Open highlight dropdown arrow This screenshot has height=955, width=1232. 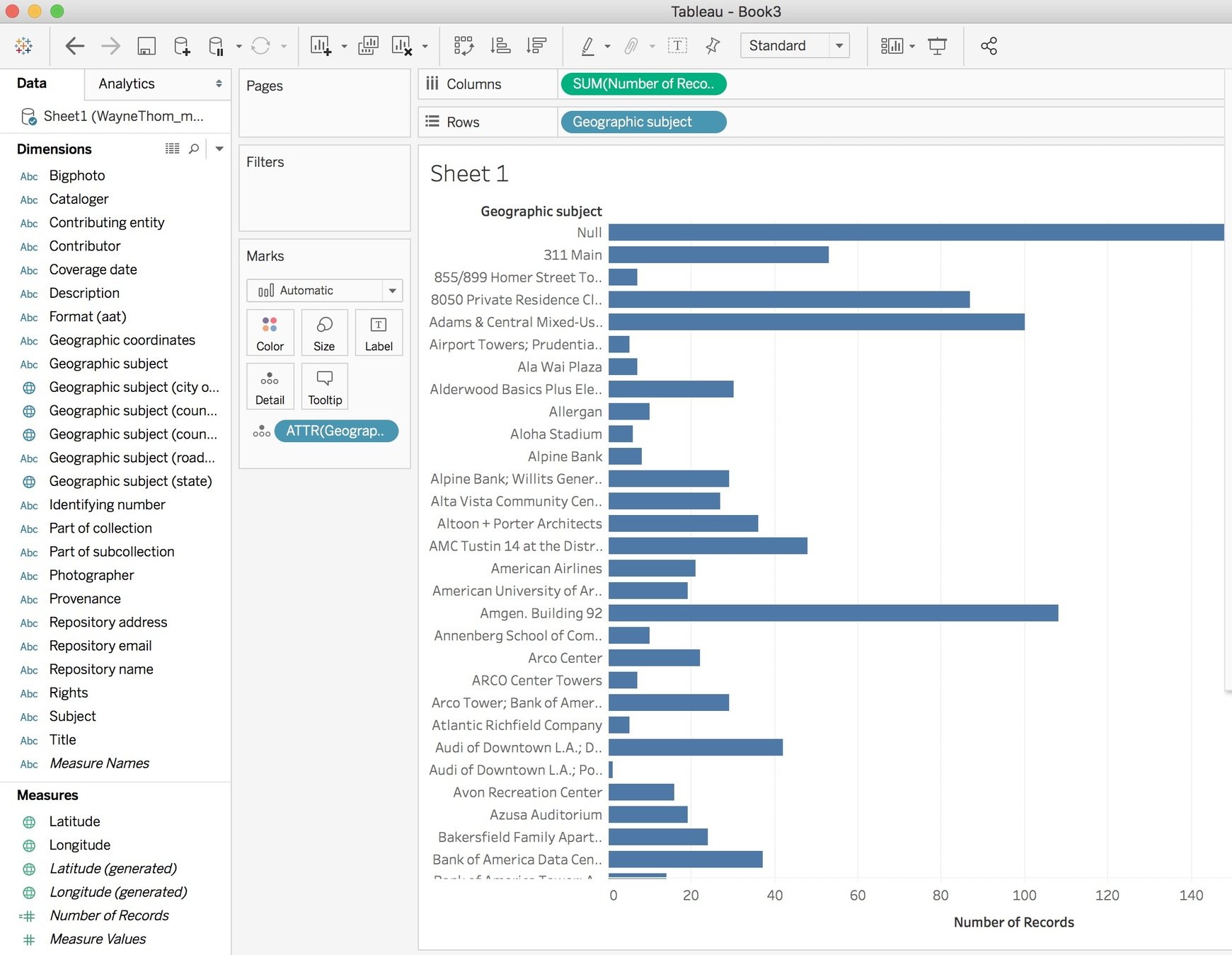(607, 47)
